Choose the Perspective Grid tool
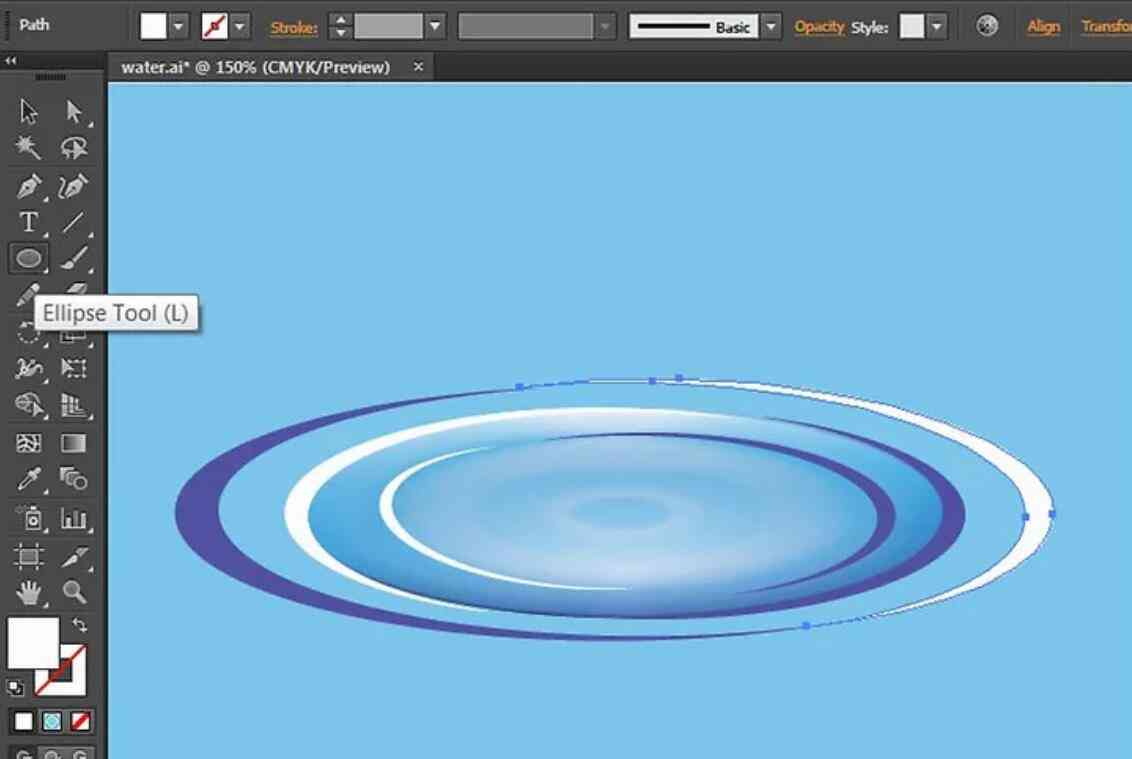The image size is (1132, 759). point(74,405)
